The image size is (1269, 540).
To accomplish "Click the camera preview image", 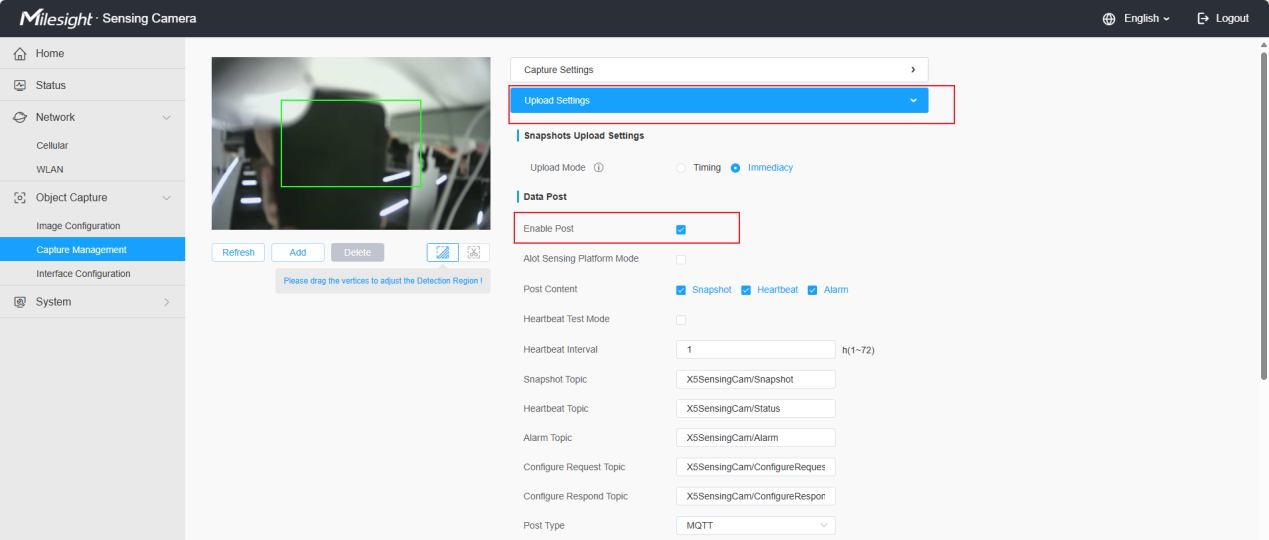I will pos(351,143).
